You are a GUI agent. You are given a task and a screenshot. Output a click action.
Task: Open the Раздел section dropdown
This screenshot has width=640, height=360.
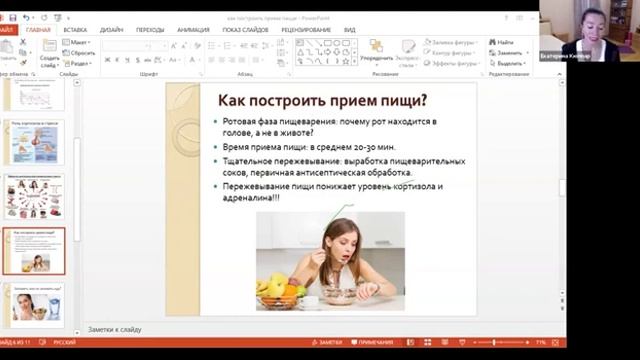77,63
